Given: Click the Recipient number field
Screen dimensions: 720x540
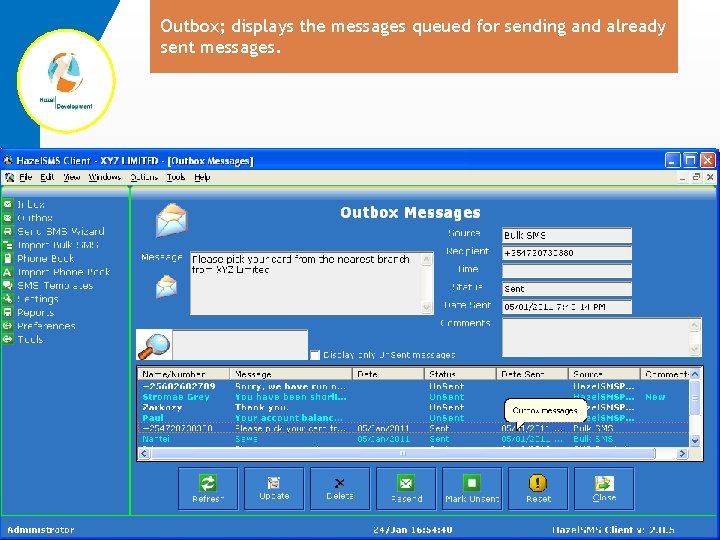Looking at the screenshot, I should click(x=567, y=253).
